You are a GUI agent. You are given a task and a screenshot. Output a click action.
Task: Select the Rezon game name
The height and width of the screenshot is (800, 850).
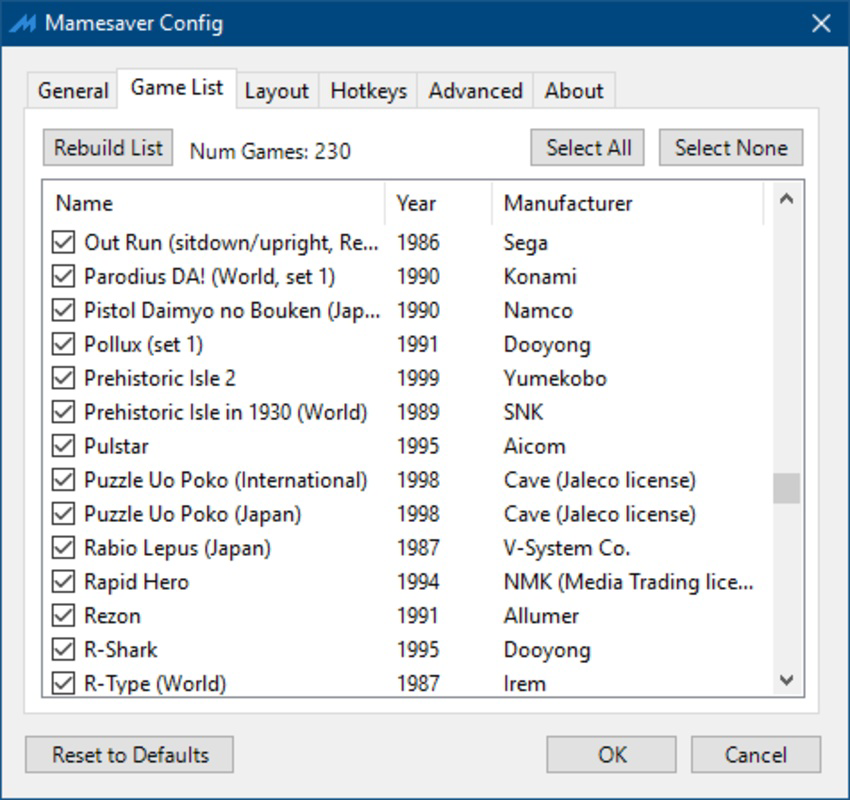point(112,616)
